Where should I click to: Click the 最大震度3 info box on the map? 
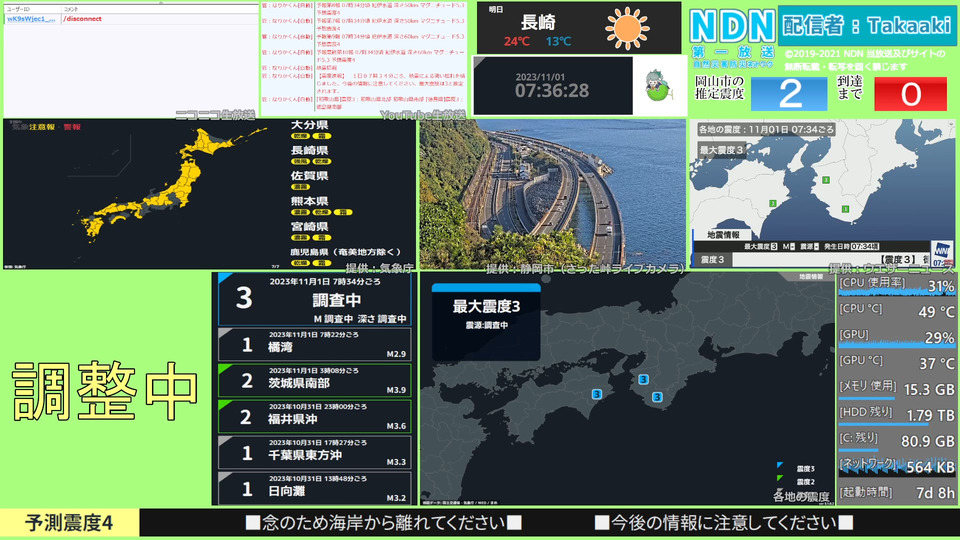point(486,322)
